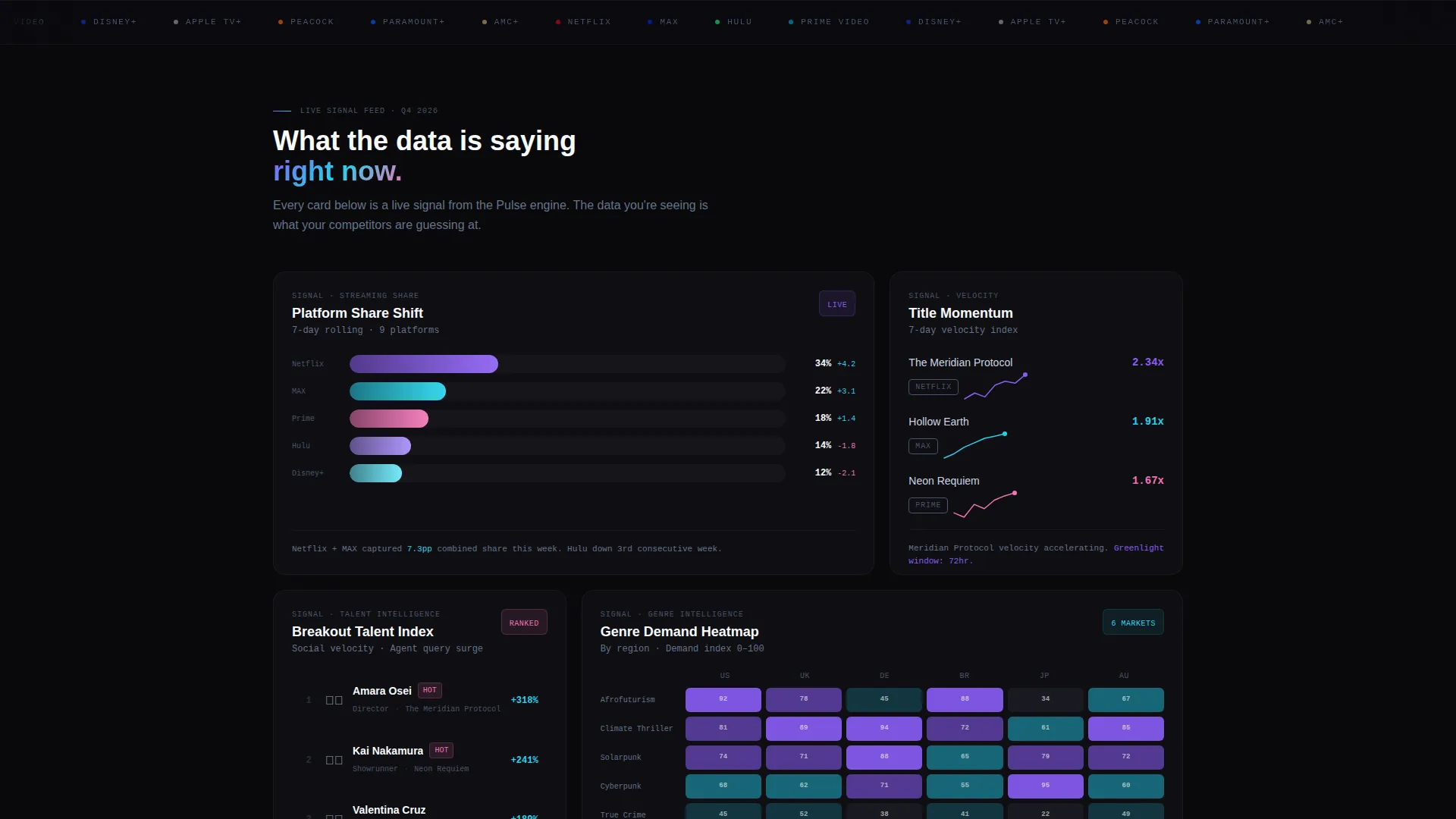Viewport: 1456px width, 819px height.
Task: Click the Solarpunk JP cell showing 79
Action: click(x=1046, y=758)
